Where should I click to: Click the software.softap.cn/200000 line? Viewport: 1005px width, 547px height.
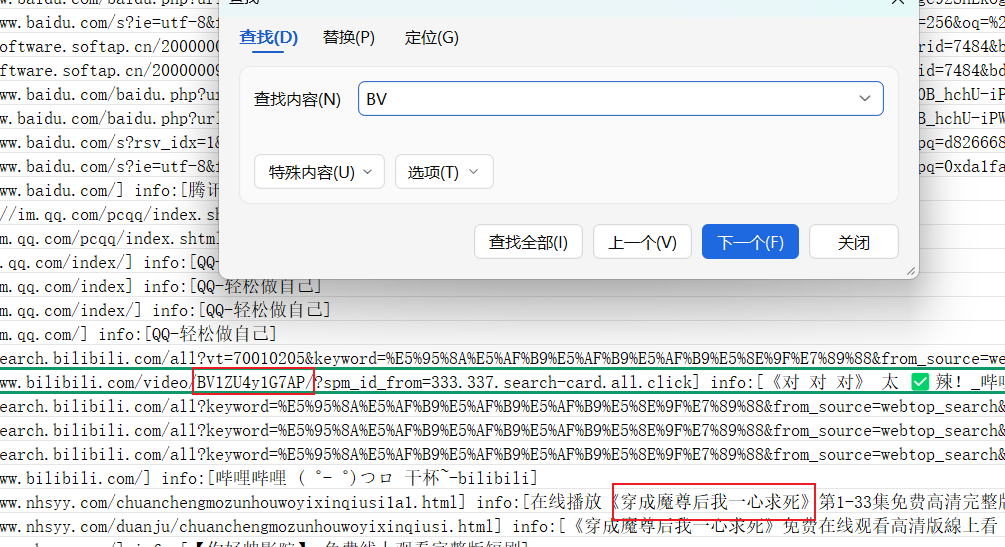tap(109, 47)
